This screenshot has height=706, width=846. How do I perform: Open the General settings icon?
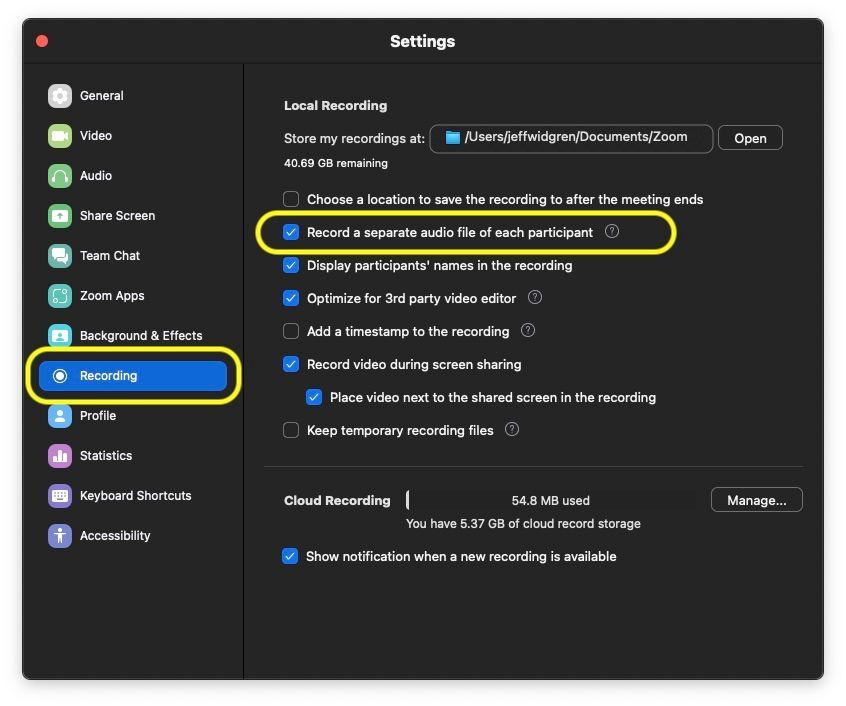60,96
